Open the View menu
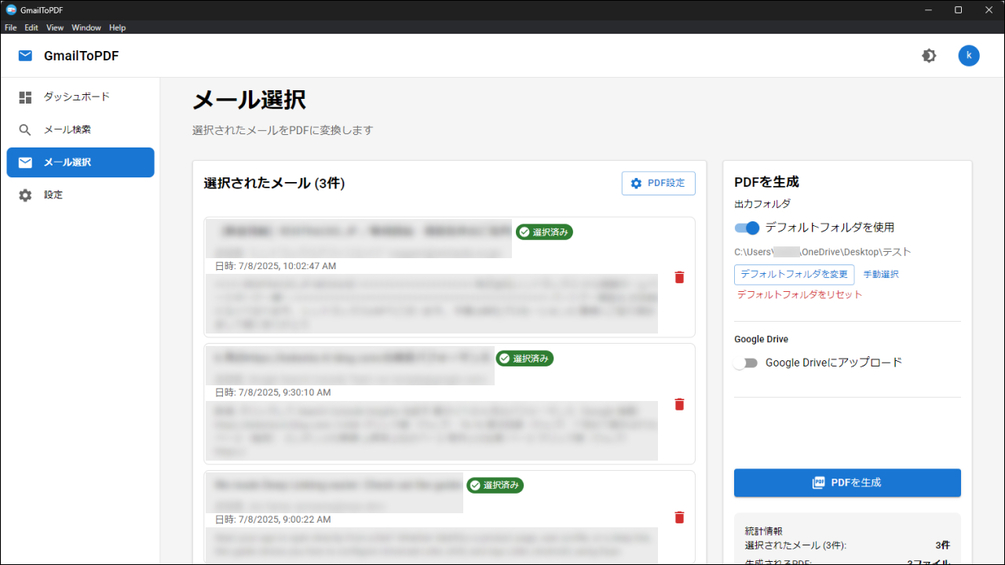Viewport: 1005px width, 565px height. (54, 28)
